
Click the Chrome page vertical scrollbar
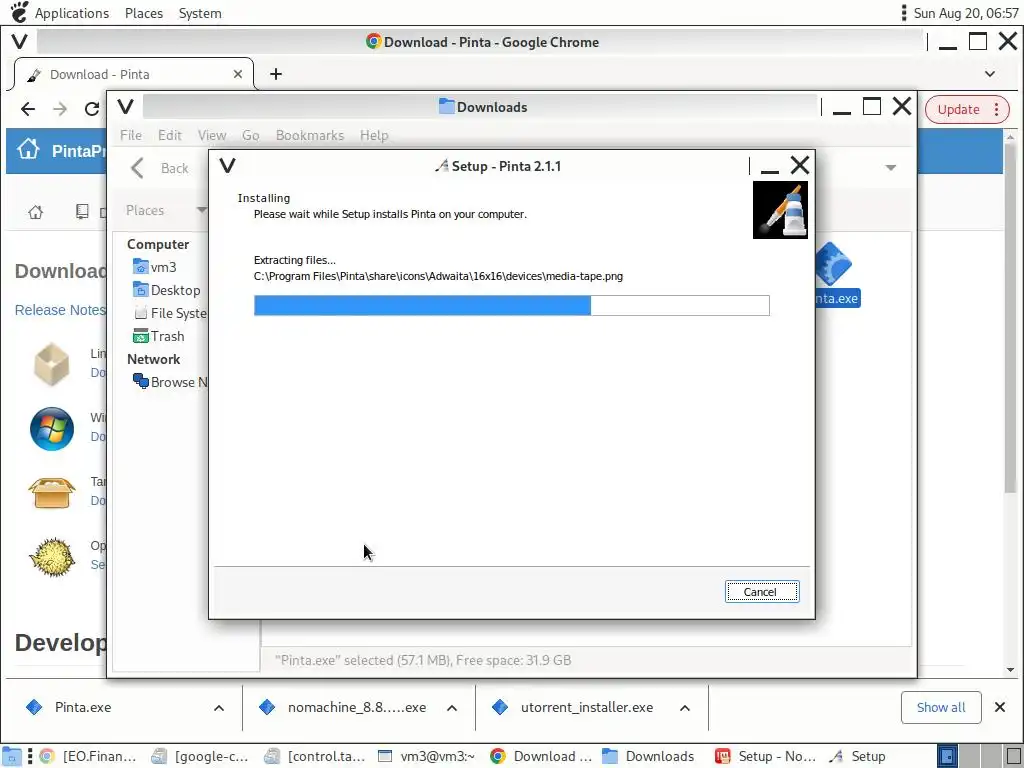[1010, 320]
